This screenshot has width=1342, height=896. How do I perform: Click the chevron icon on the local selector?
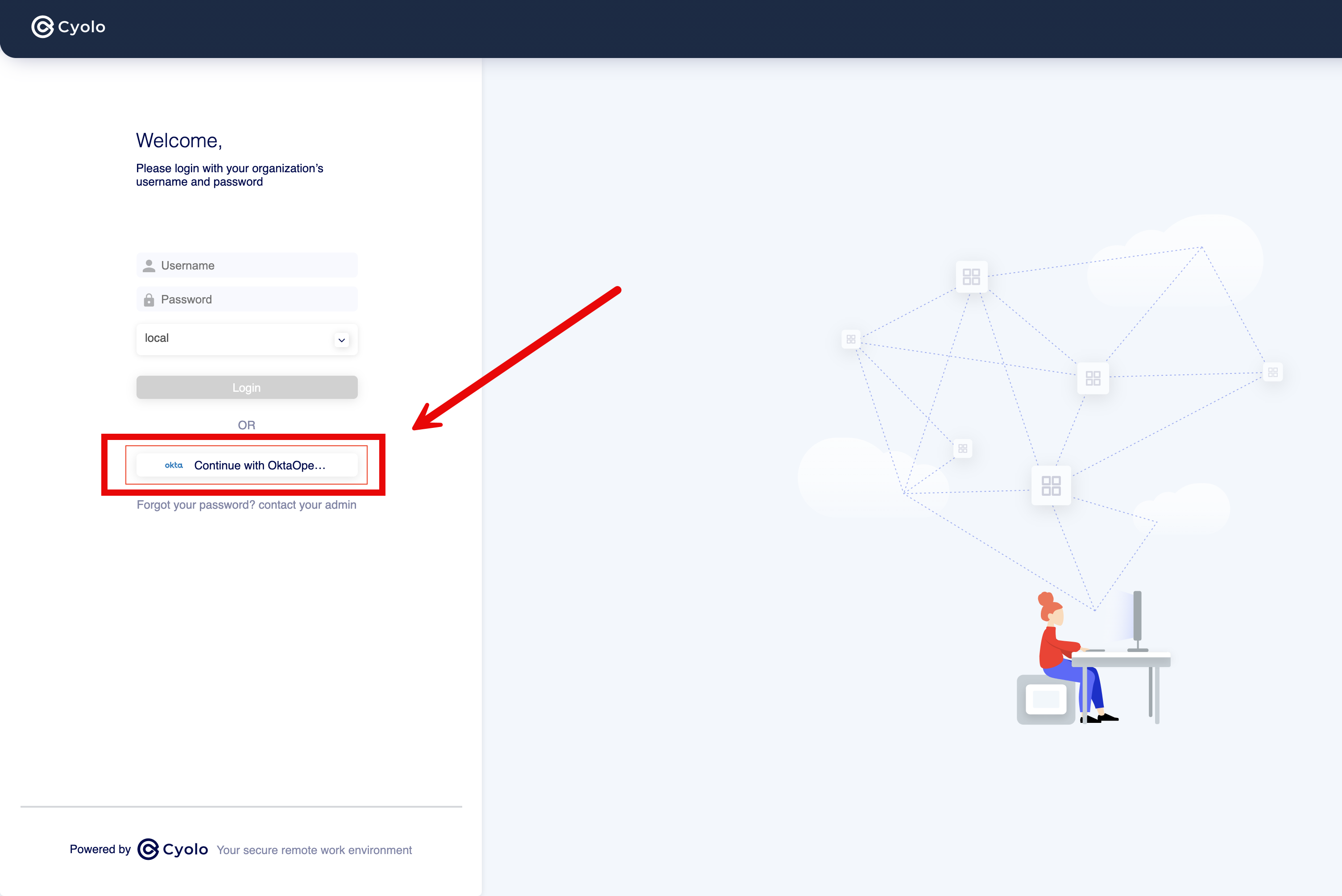[342, 340]
